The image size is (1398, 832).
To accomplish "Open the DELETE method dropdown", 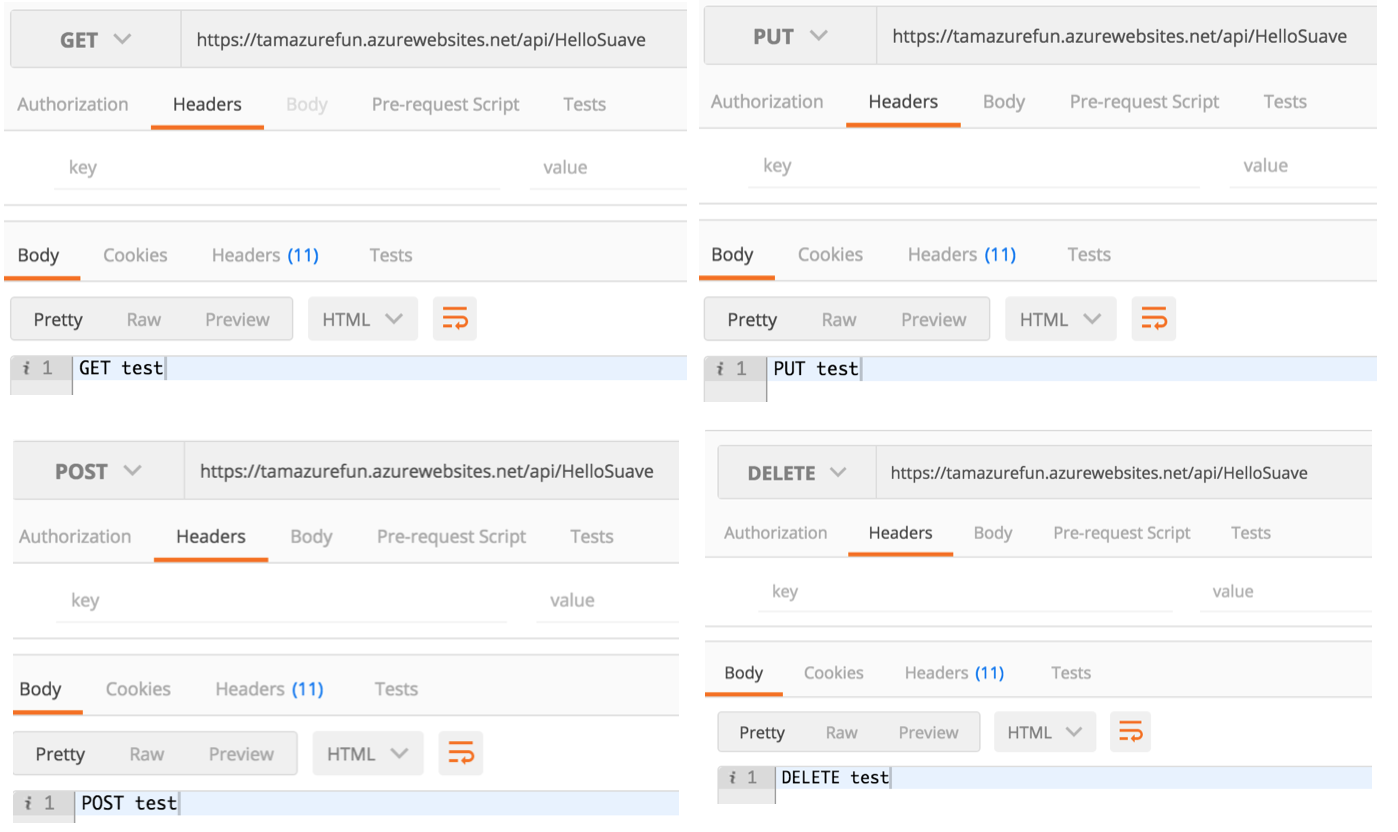I will pyautogui.click(x=796, y=473).
